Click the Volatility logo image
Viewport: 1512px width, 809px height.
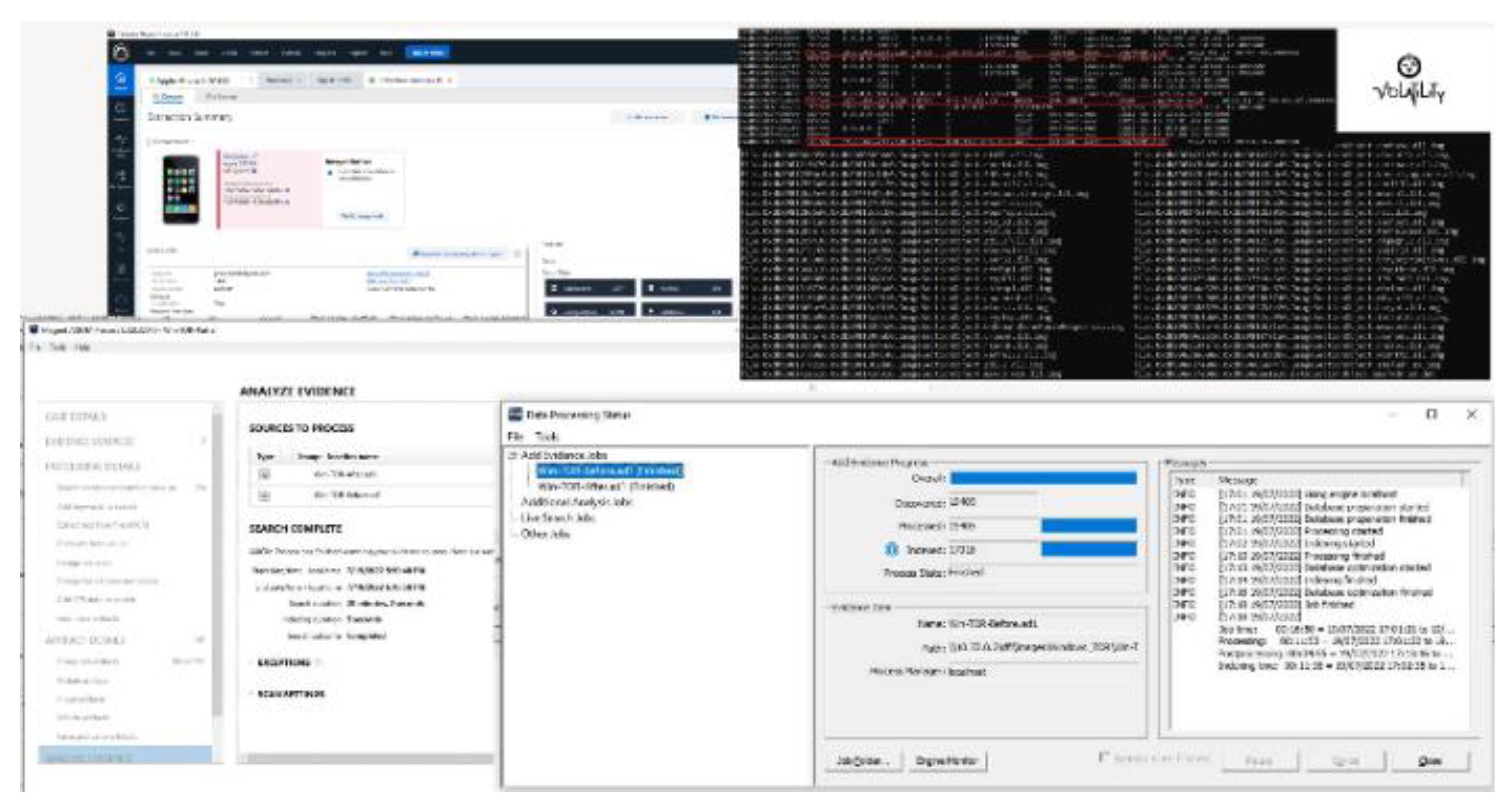[x=1409, y=79]
